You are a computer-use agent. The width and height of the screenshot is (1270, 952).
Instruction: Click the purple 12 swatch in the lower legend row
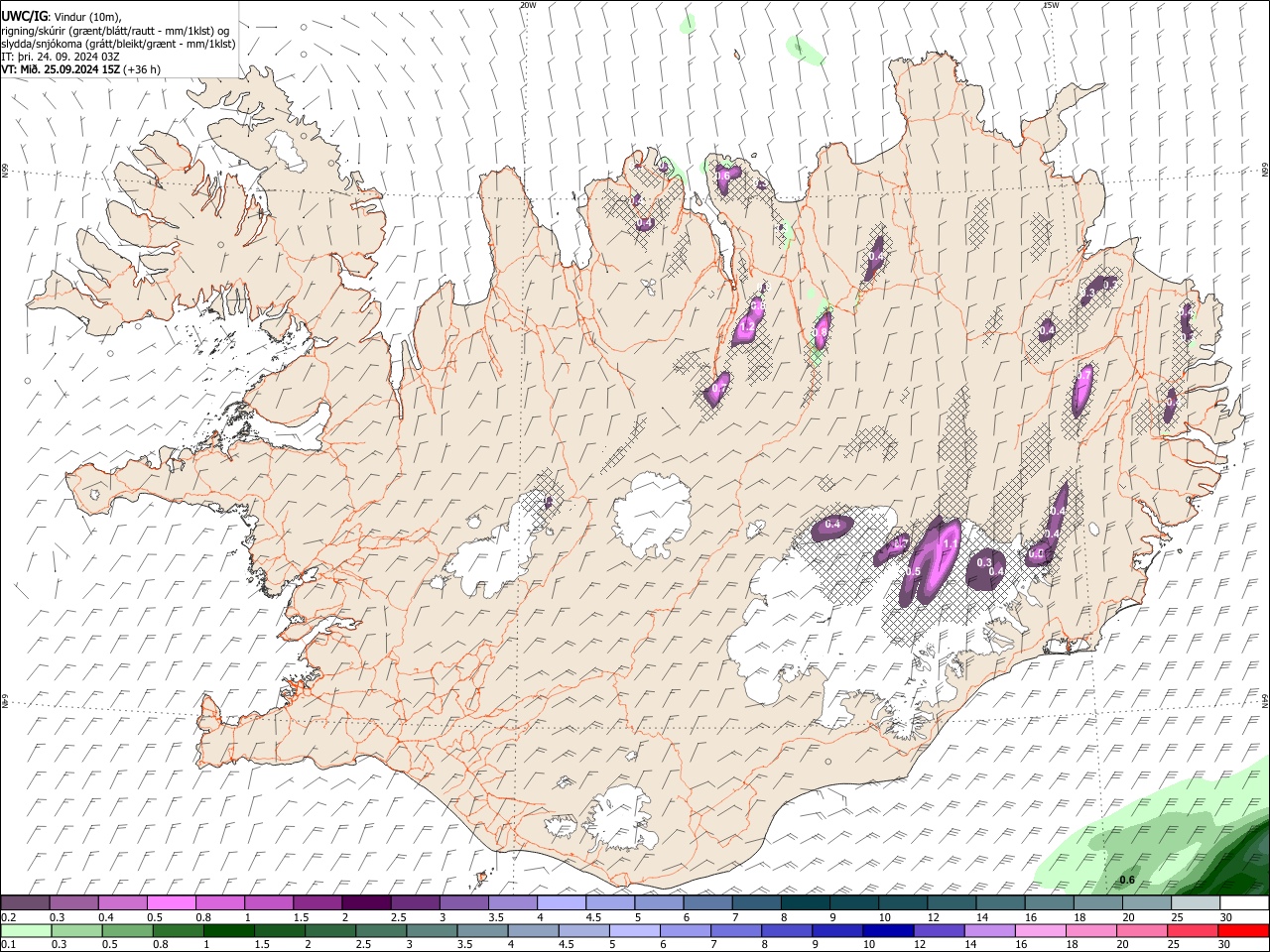point(938,931)
